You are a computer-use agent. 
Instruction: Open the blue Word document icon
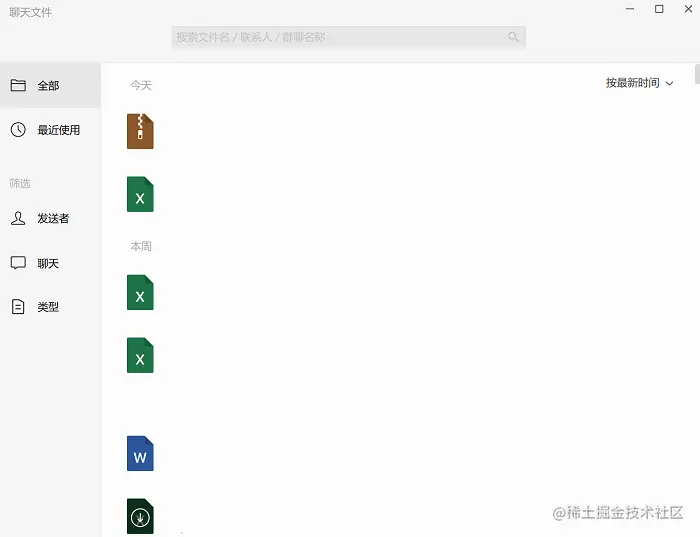140,453
